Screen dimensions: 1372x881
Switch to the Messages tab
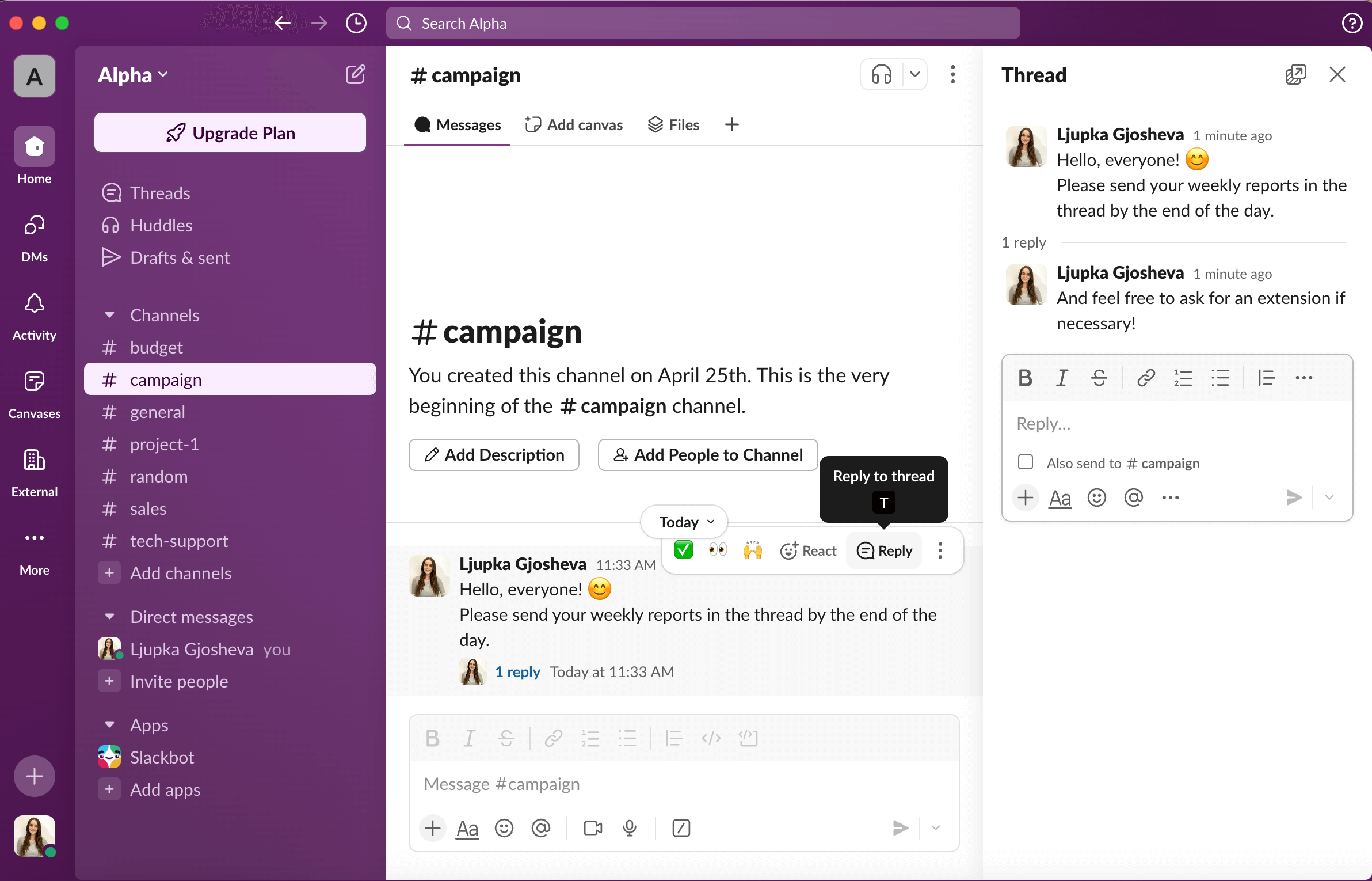[x=458, y=125]
